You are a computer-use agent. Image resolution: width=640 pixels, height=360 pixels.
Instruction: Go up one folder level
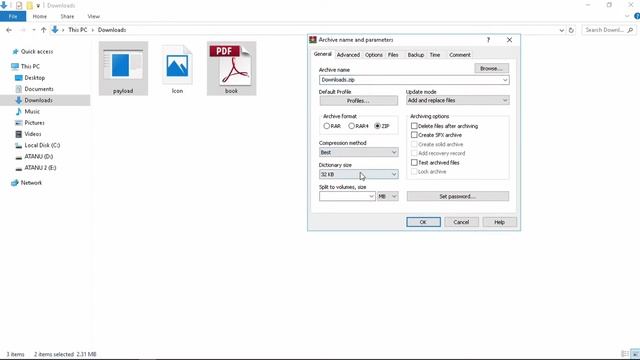(44, 30)
